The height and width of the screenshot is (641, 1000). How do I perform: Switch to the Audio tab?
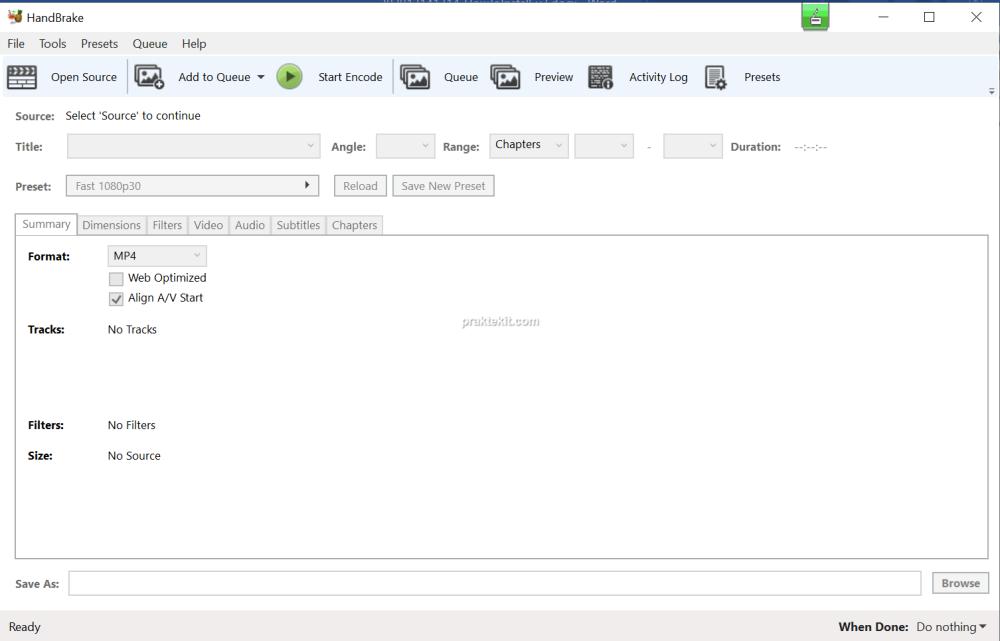click(249, 225)
